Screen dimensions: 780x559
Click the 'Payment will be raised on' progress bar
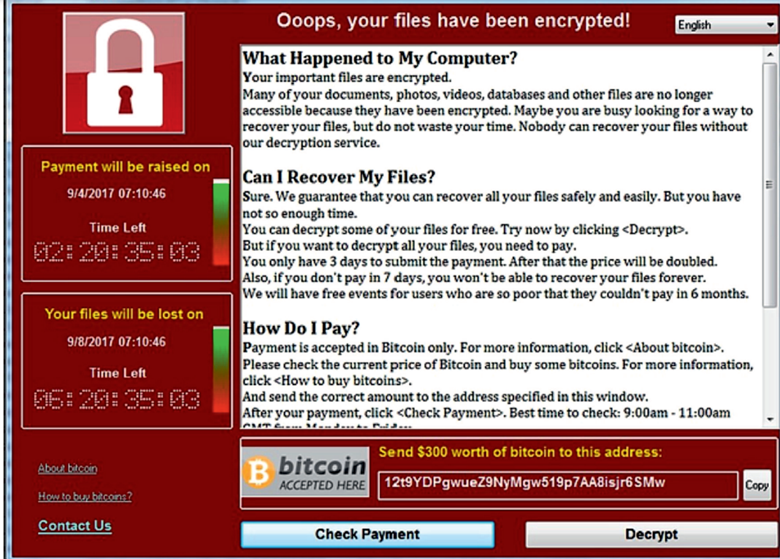(221, 222)
